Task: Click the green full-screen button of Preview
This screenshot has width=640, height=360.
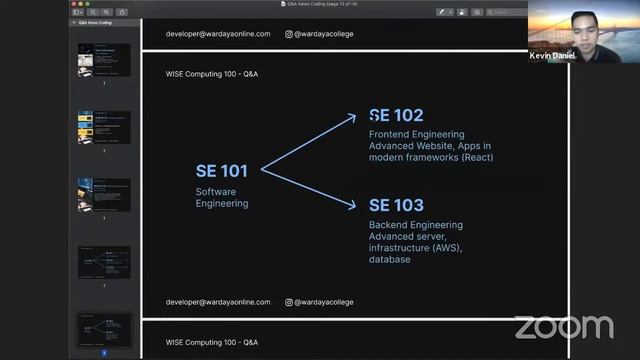Action: pos(87,4)
